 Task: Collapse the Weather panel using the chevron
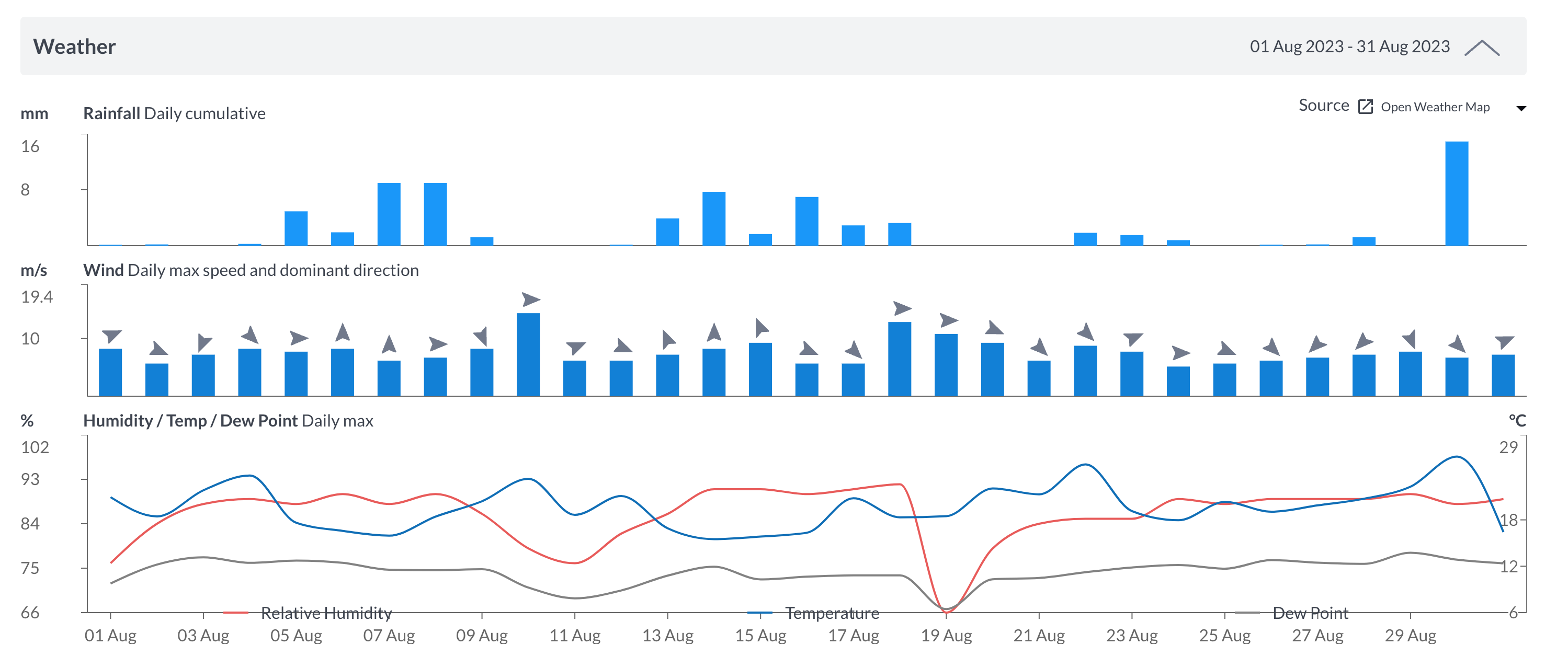click(x=1483, y=48)
